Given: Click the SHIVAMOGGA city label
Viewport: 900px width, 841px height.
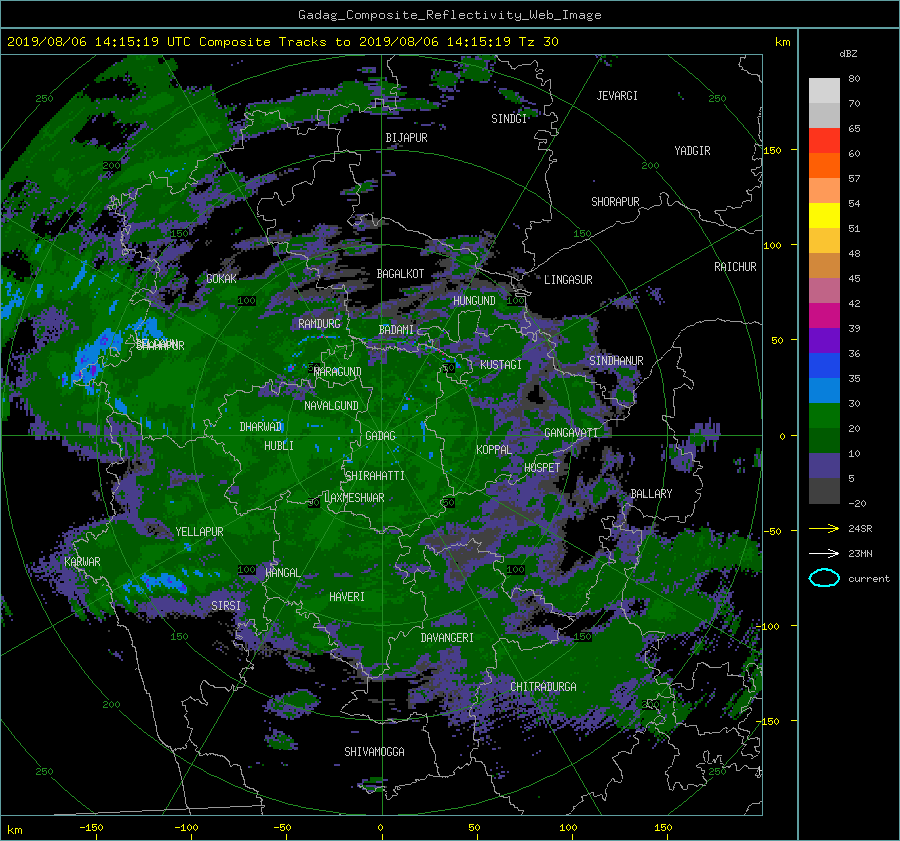Looking at the screenshot, I should pyautogui.click(x=374, y=752).
